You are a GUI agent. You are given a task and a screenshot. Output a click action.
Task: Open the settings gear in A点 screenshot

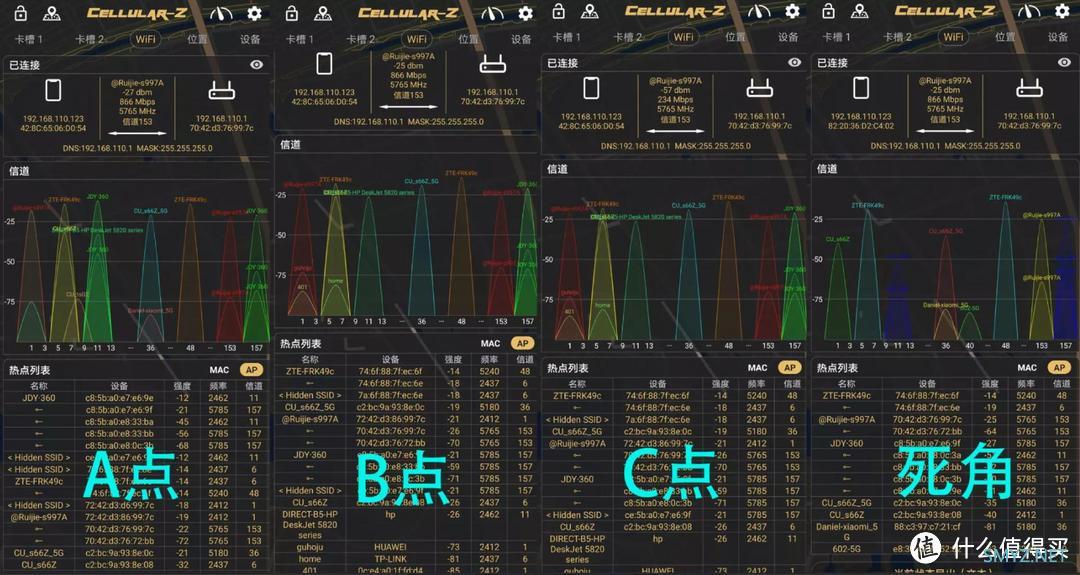click(x=254, y=13)
